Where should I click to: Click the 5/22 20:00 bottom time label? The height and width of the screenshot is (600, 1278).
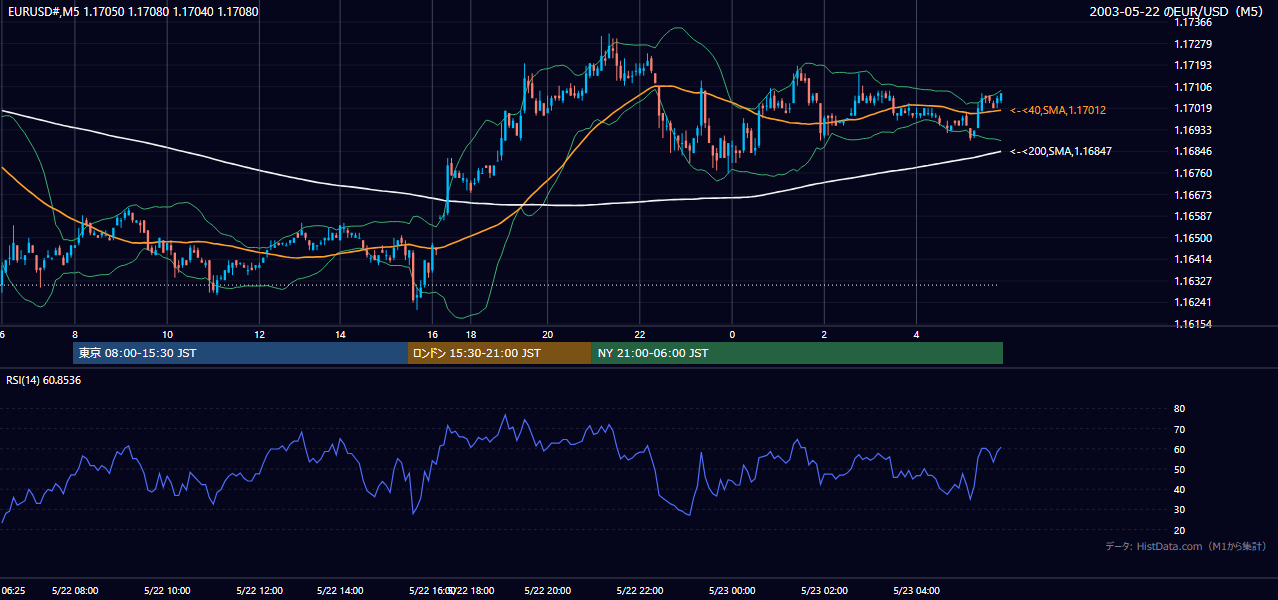pyautogui.click(x=547, y=590)
